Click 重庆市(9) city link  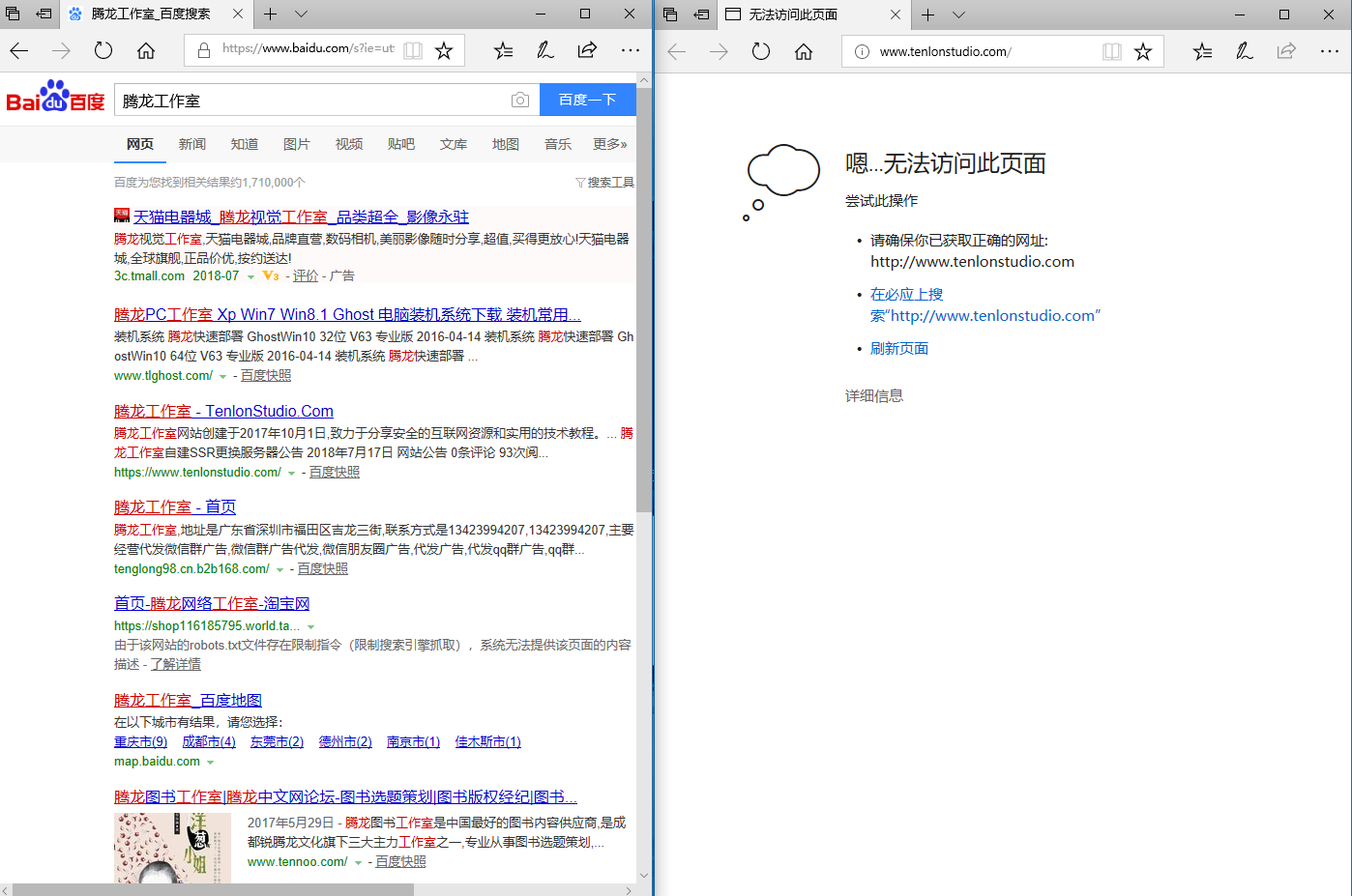pos(140,741)
